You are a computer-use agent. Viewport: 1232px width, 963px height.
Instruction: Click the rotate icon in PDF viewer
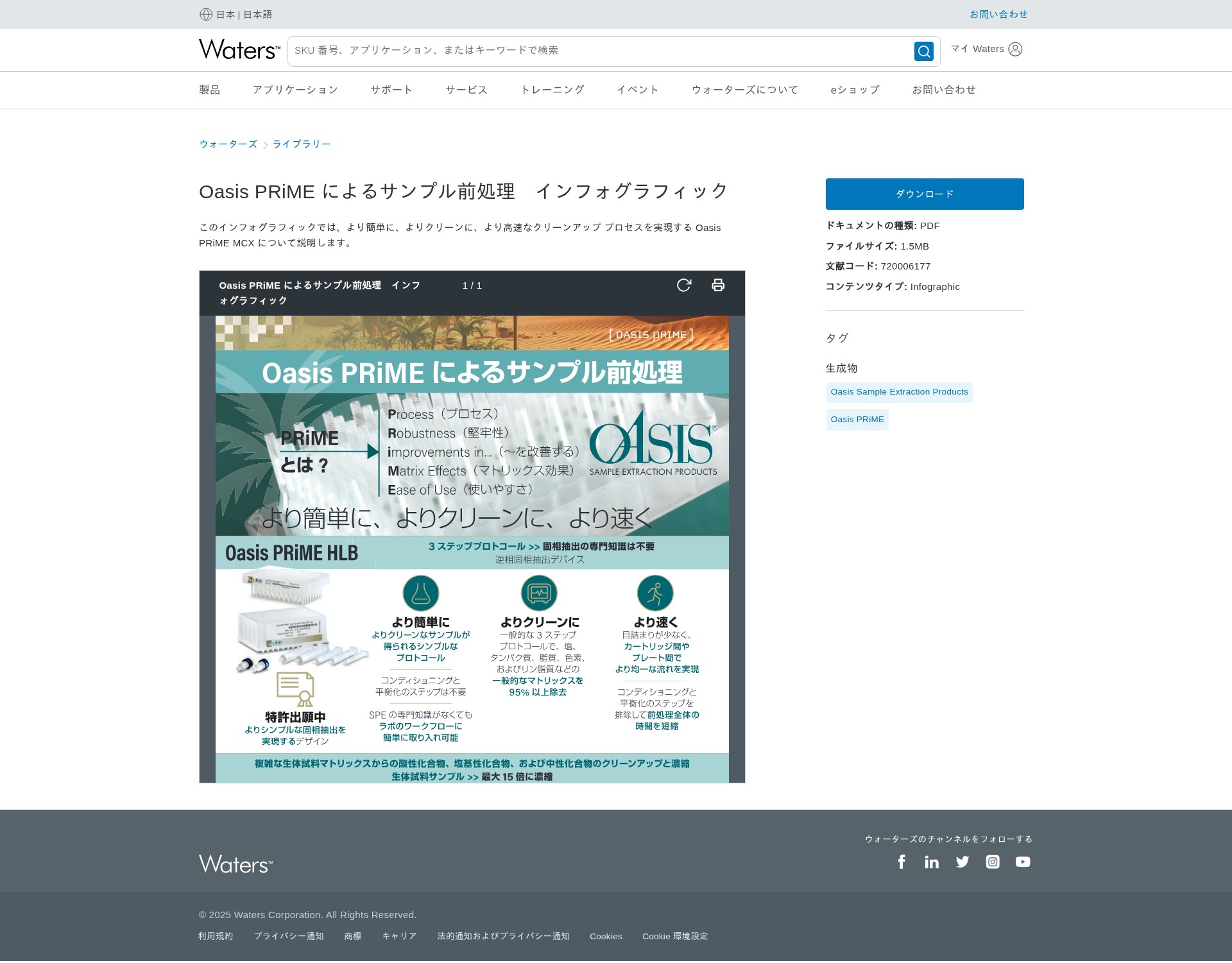(x=684, y=285)
